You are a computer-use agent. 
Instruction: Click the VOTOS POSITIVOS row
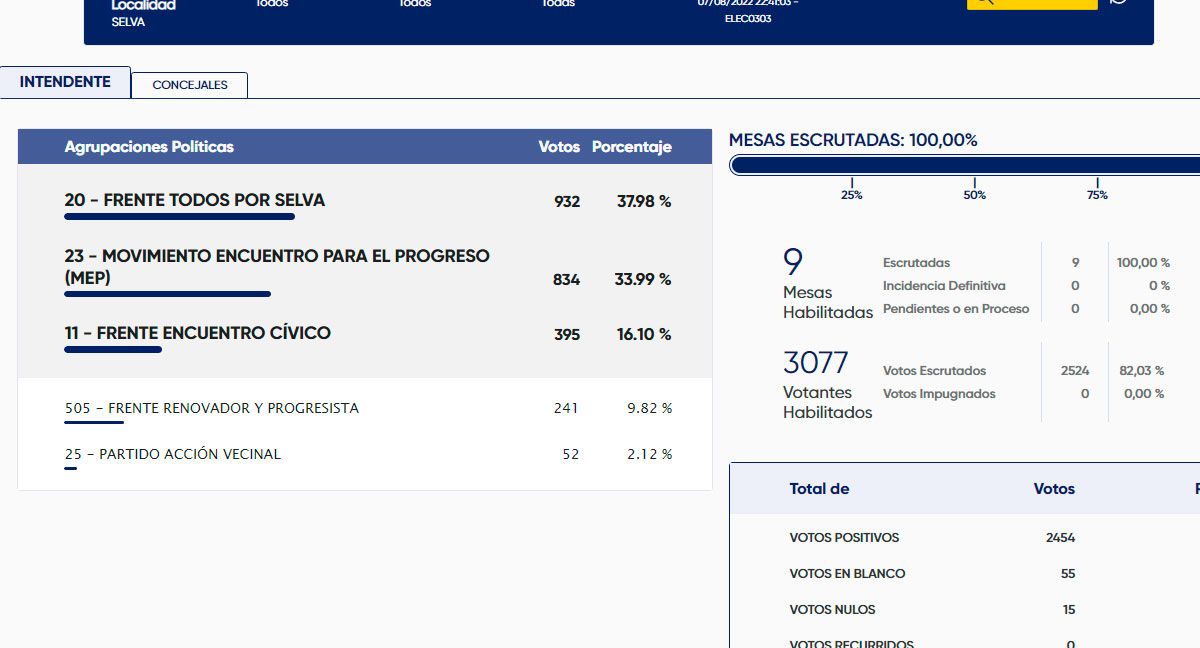tap(844, 538)
